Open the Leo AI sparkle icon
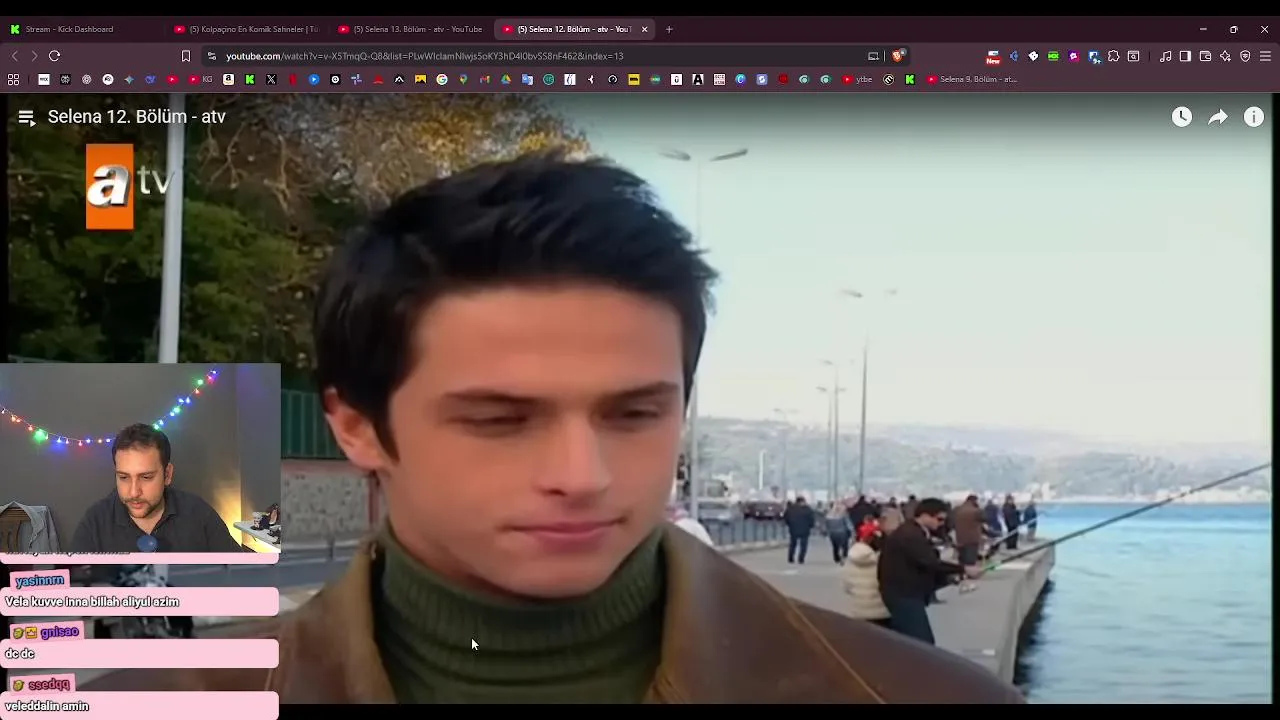This screenshot has height=720, width=1280. coord(1225,56)
